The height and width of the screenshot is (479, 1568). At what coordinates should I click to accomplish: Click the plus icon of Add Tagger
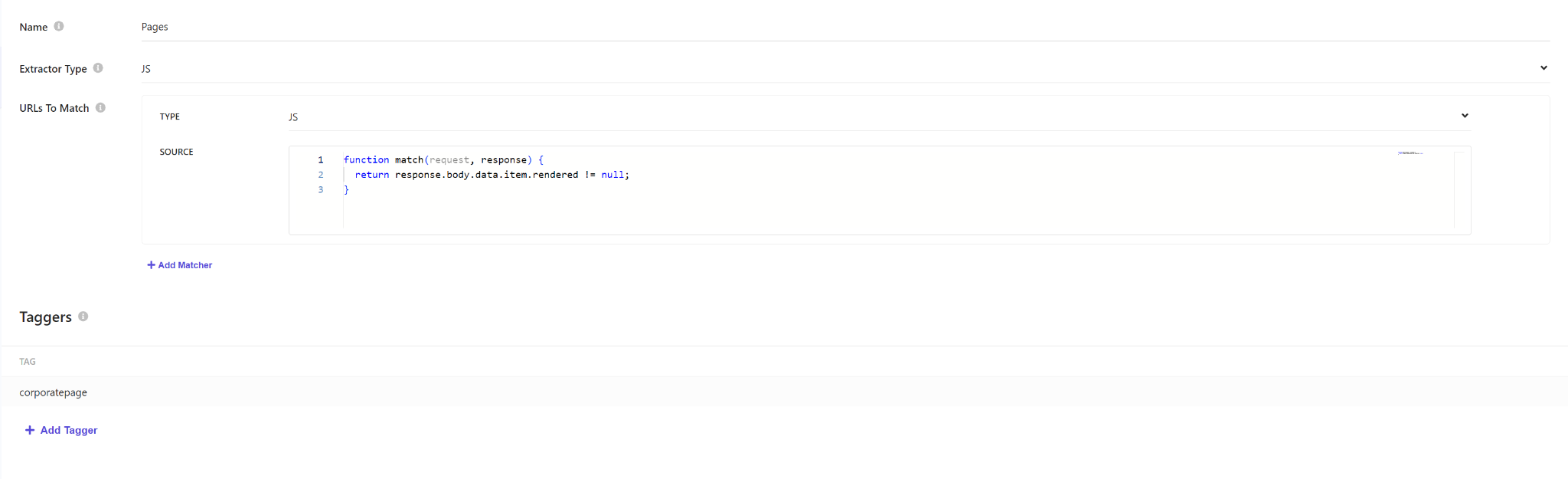[x=30, y=430]
